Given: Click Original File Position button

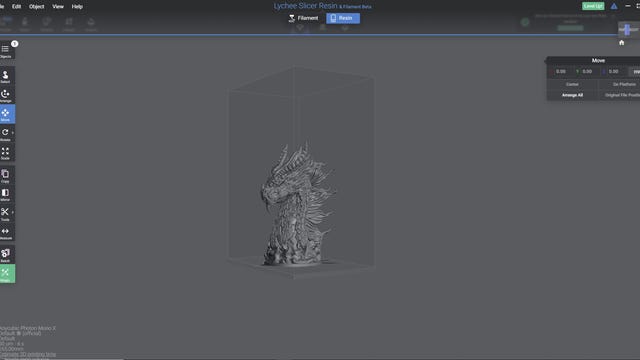Looking at the screenshot, I should point(622,95).
